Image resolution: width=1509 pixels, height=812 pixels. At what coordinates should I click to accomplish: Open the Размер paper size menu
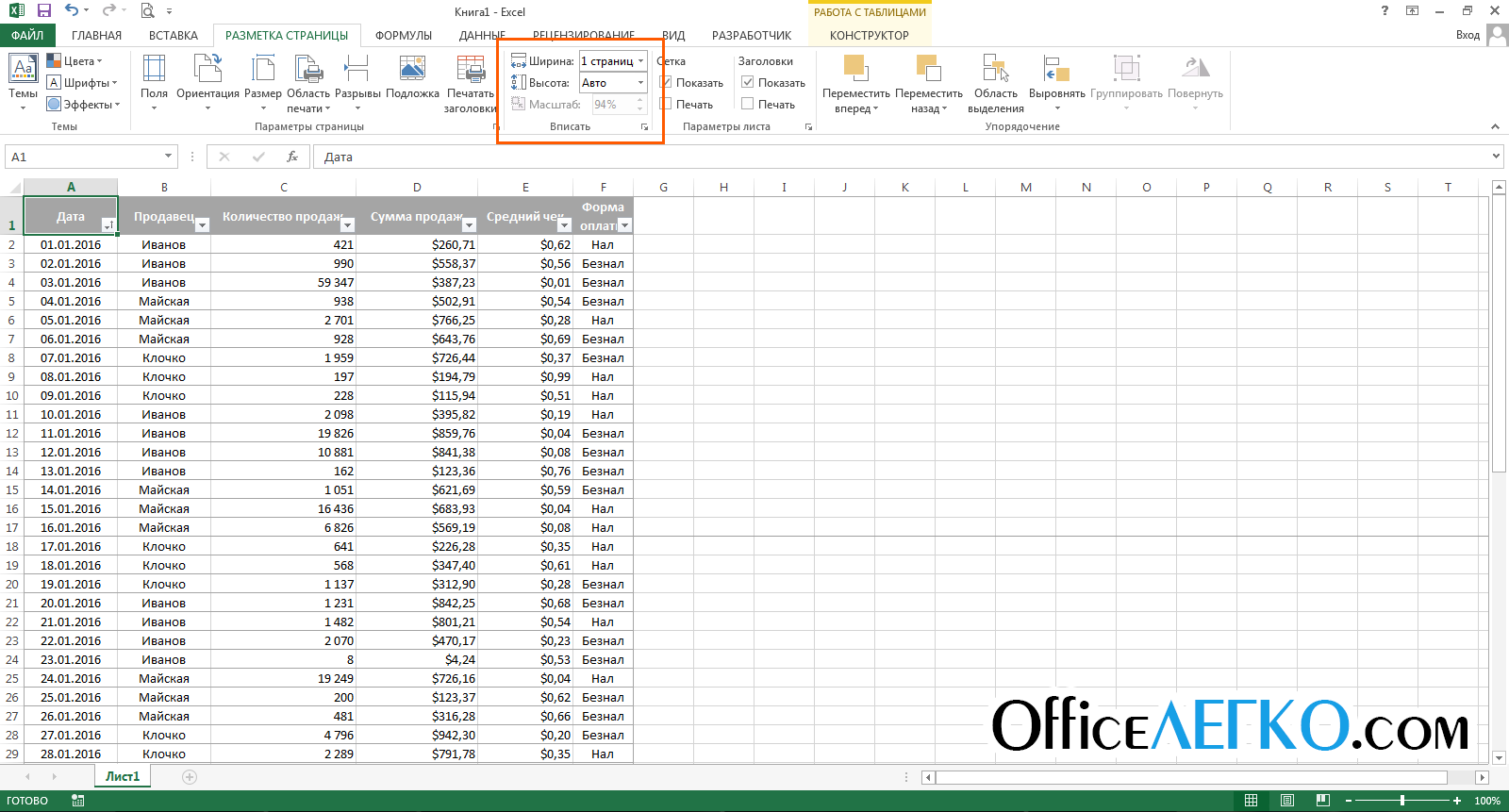[x=263, y=83]
